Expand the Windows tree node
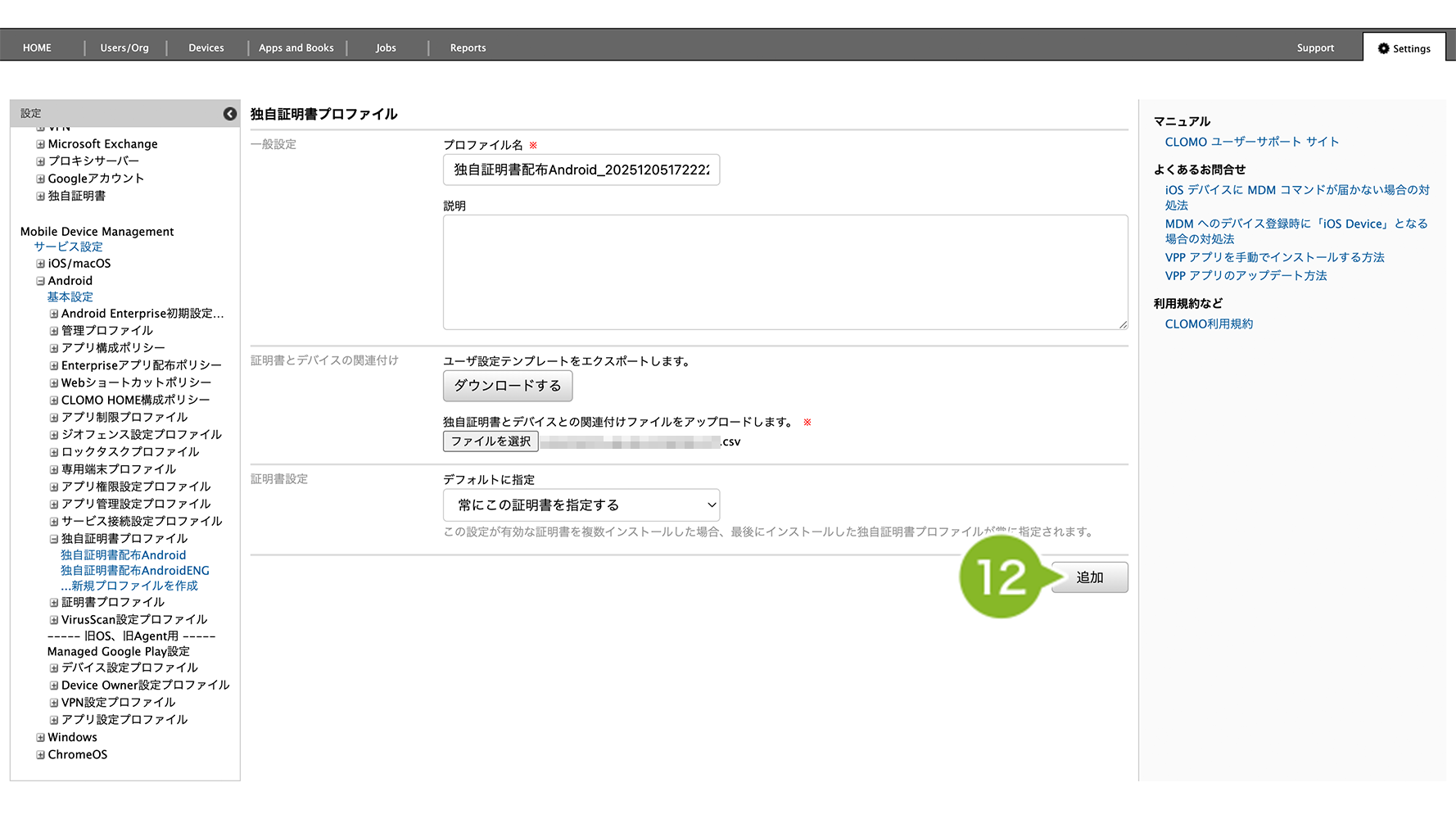Viewport: 1456px width, 819px height. (x=40, y=737)
